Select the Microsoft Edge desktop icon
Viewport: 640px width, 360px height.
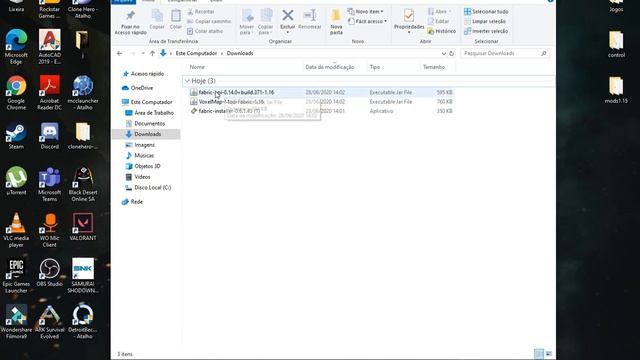[x=16, y=47]
